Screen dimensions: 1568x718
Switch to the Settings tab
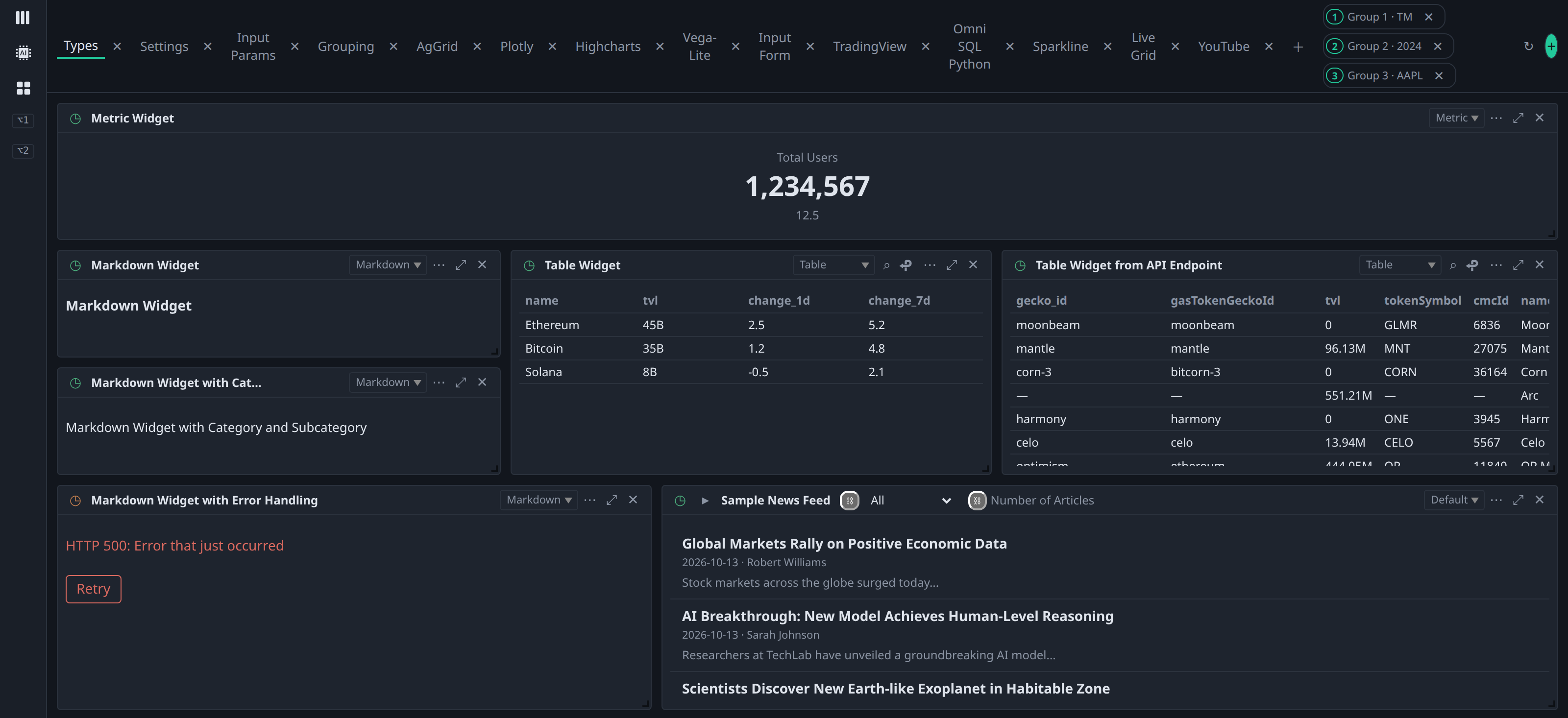point(164,47)
